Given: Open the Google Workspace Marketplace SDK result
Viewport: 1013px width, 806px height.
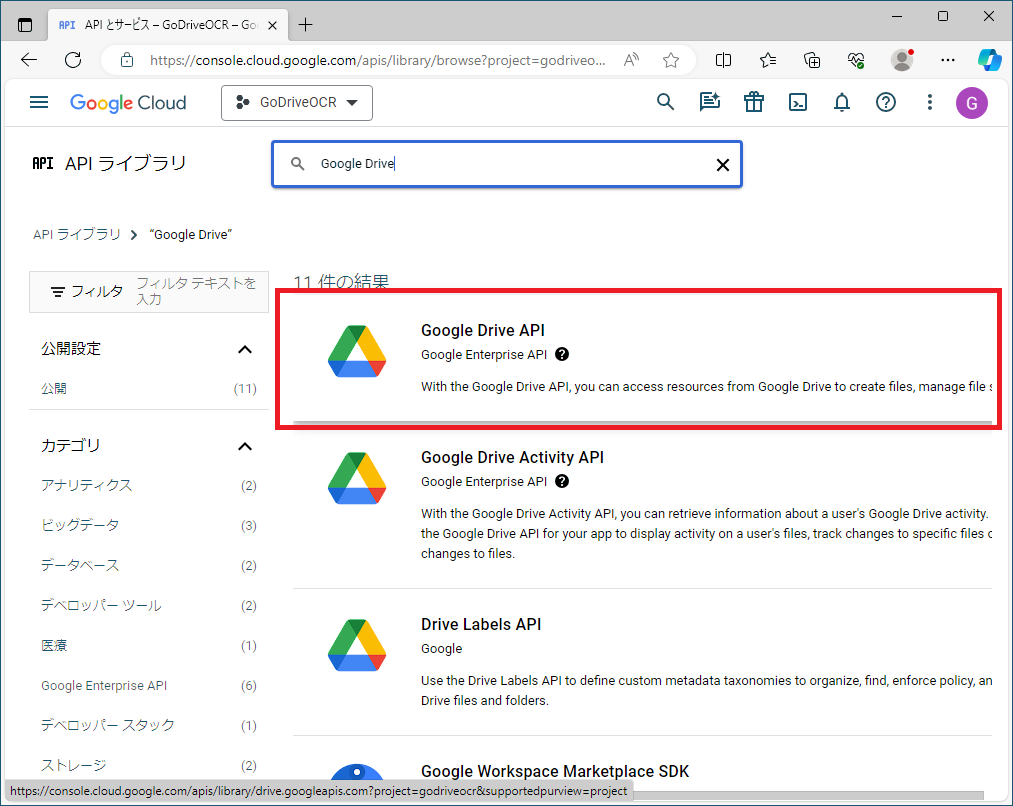Looking at the screenshot, I should pos(555,771).
